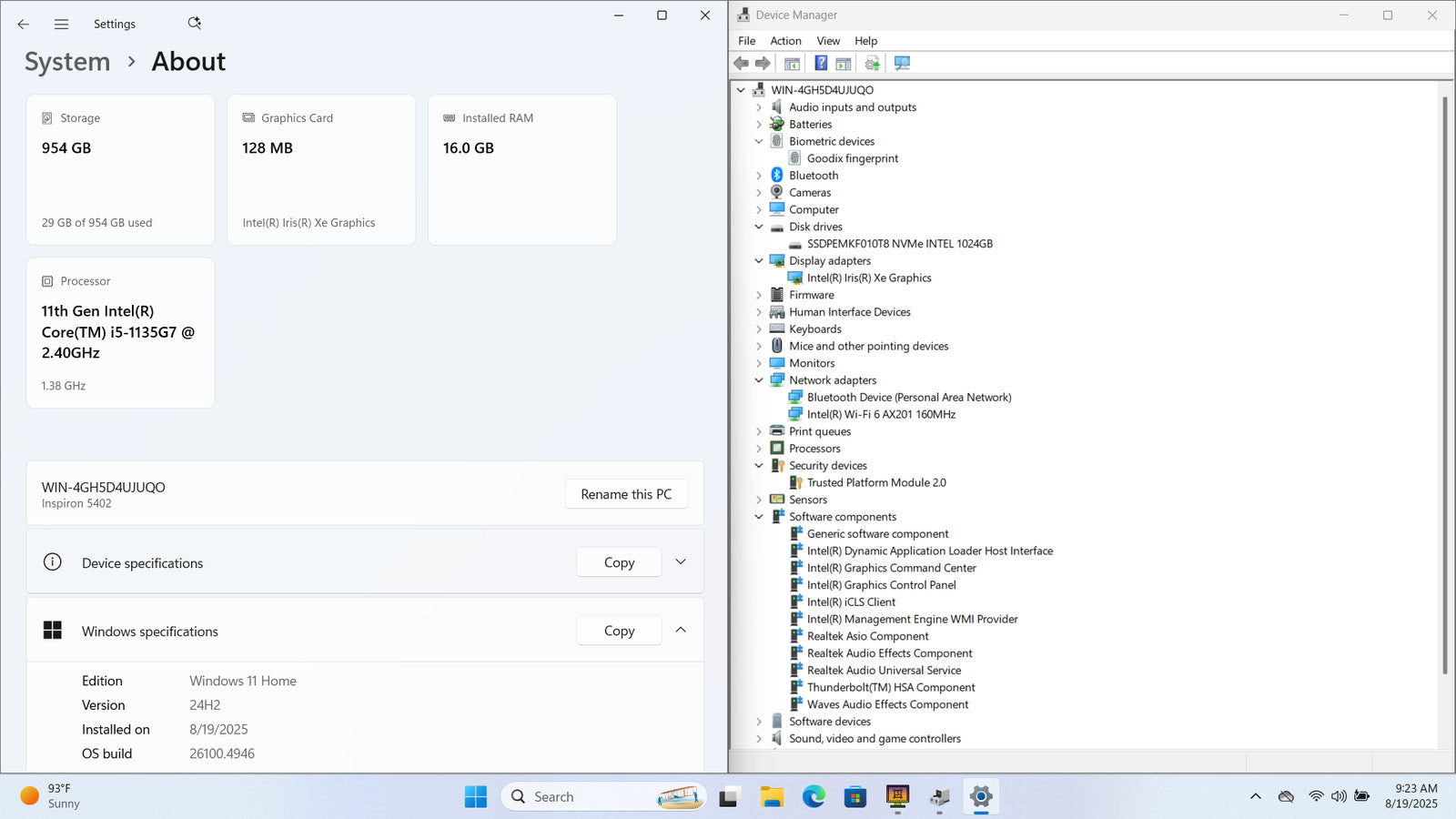This screenshot has width=1456, height=819.
Task: Click the Settings hamburger navigation icon
Action: point(61,25)
